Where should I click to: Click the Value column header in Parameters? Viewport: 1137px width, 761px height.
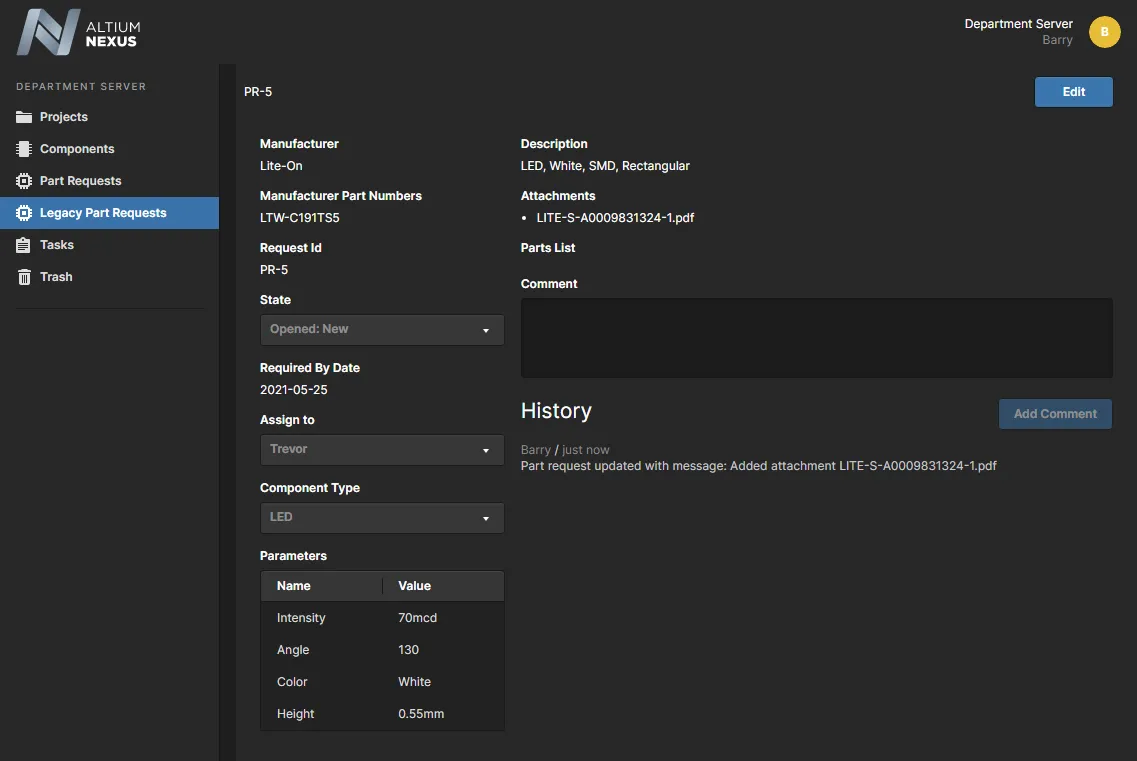[x=415, y=586]
